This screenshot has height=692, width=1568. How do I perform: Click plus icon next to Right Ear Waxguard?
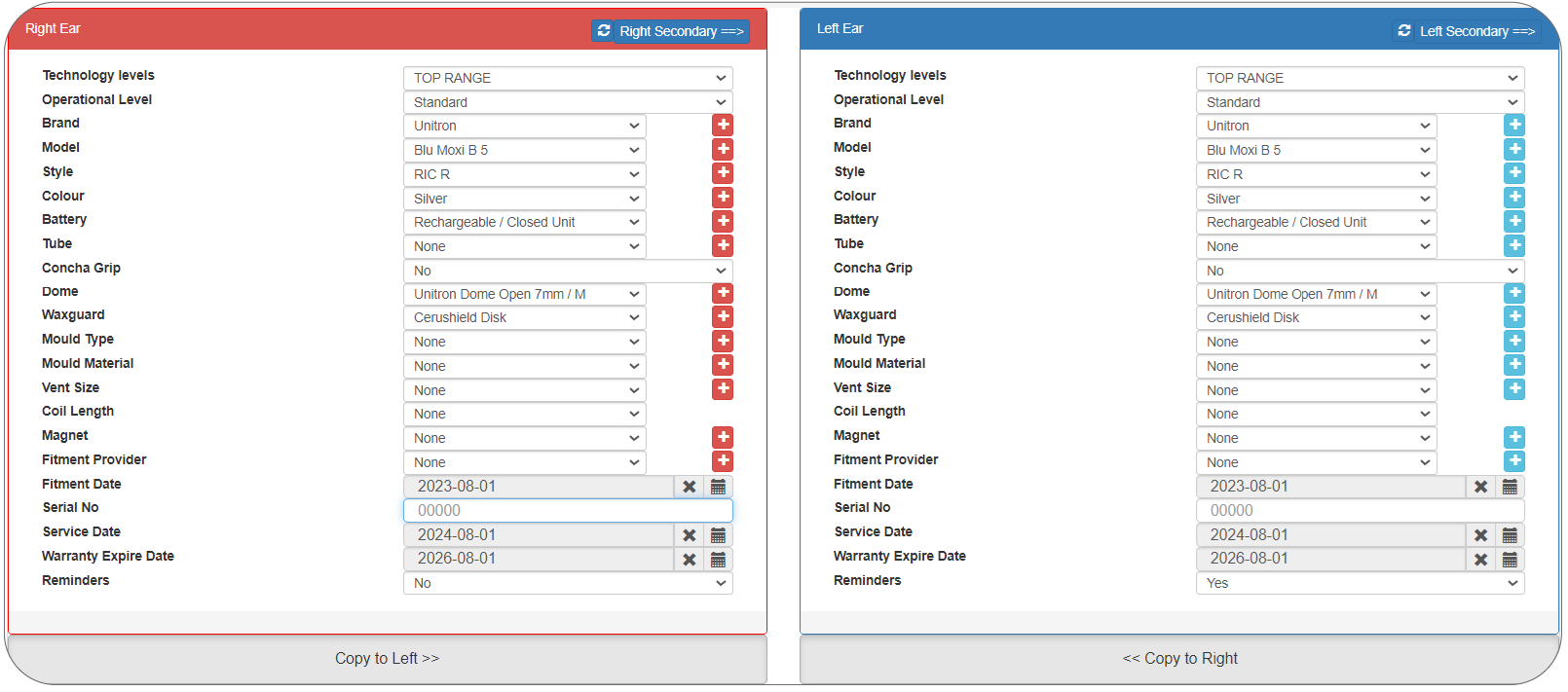coord(723,317)
